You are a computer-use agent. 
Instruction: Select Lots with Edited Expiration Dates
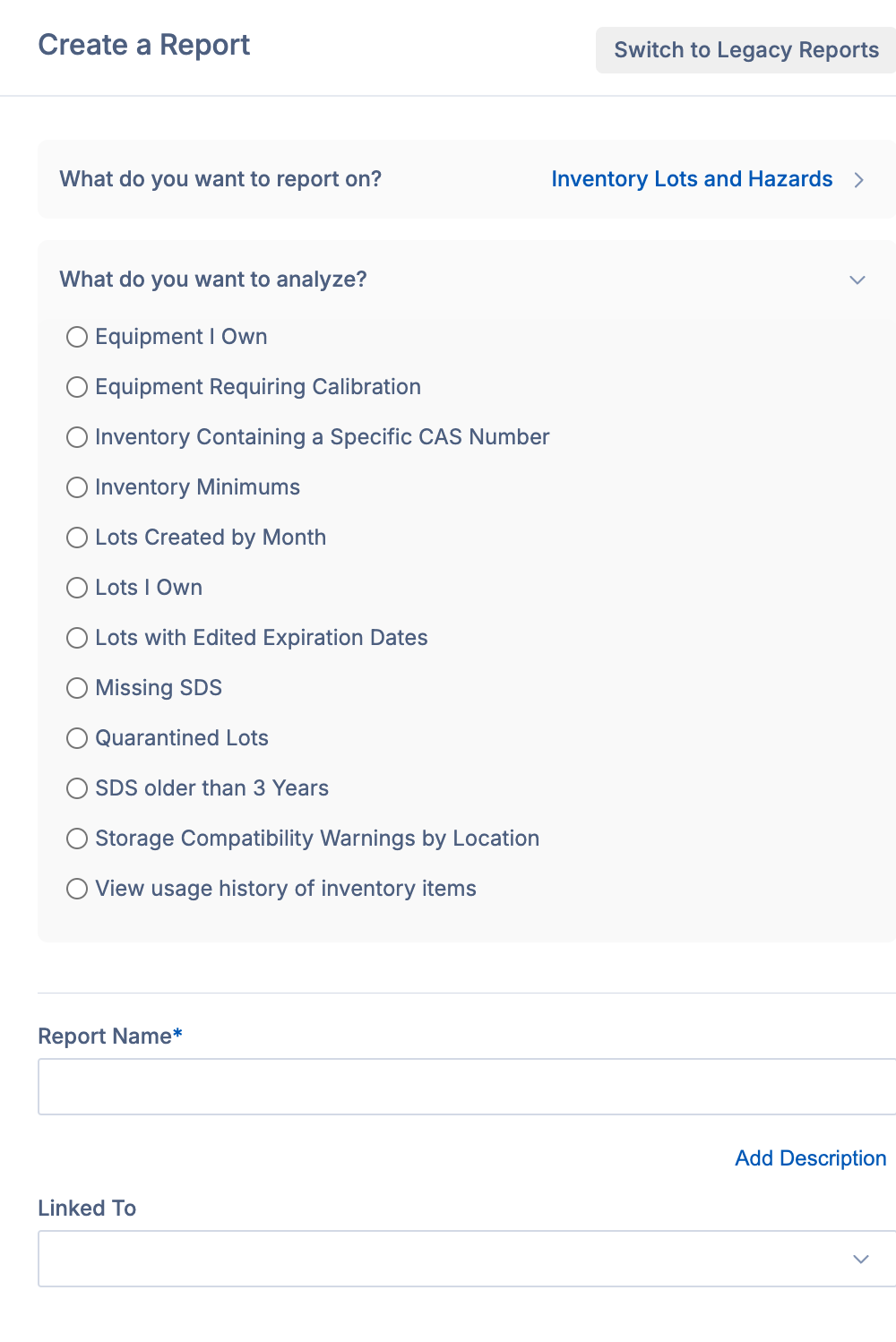pos(77,638)
